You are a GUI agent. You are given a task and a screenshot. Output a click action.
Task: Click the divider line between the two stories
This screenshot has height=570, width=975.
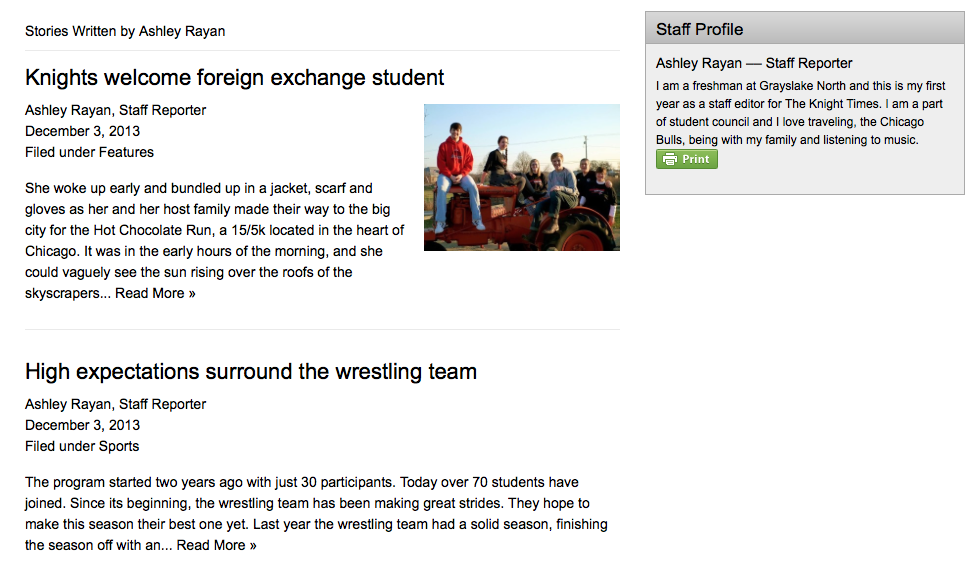point(322,329)
